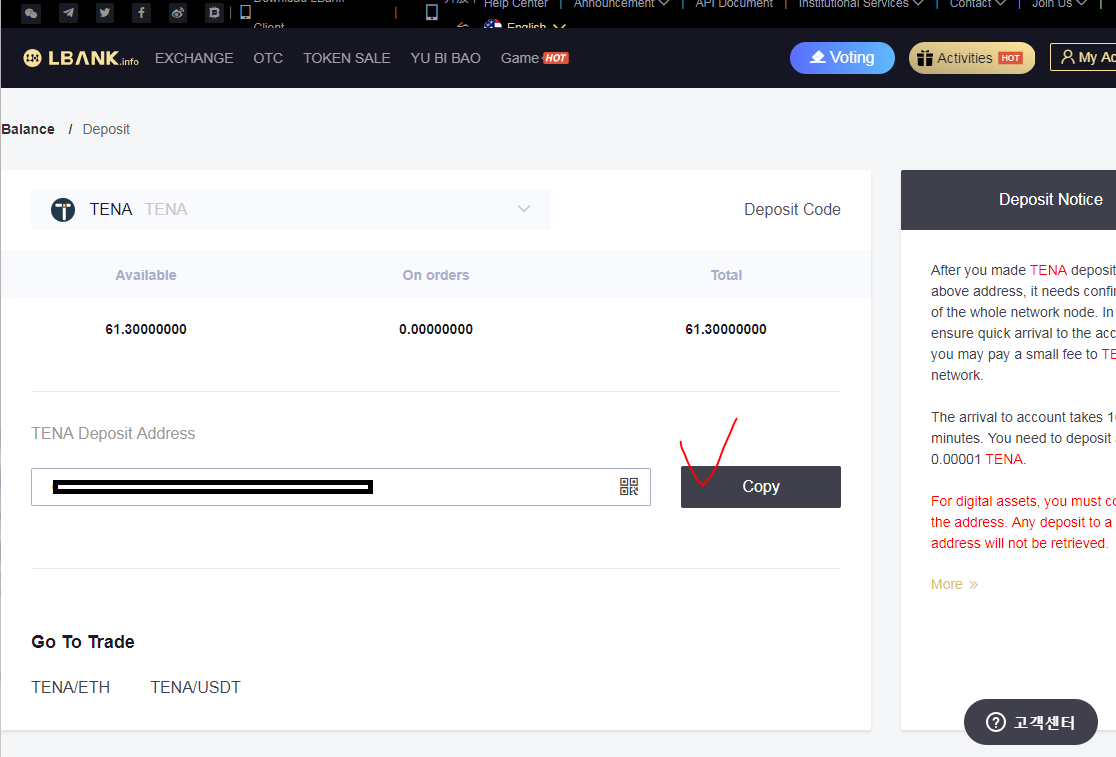Click the mobile phone icon left of Help Center
Image resolution: width=1116 pixels, height=757 pixels.
coord(431,12)
